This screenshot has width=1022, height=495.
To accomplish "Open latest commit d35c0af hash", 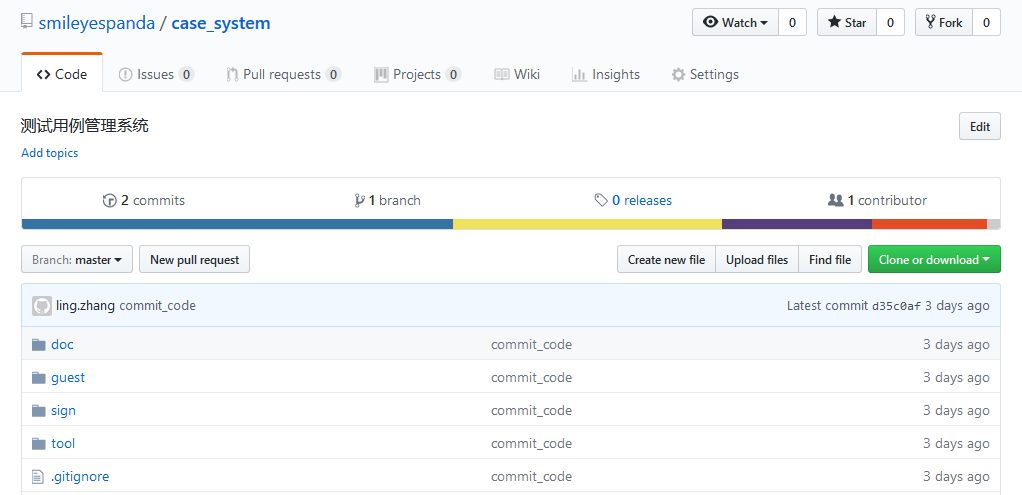I will 896,306.
